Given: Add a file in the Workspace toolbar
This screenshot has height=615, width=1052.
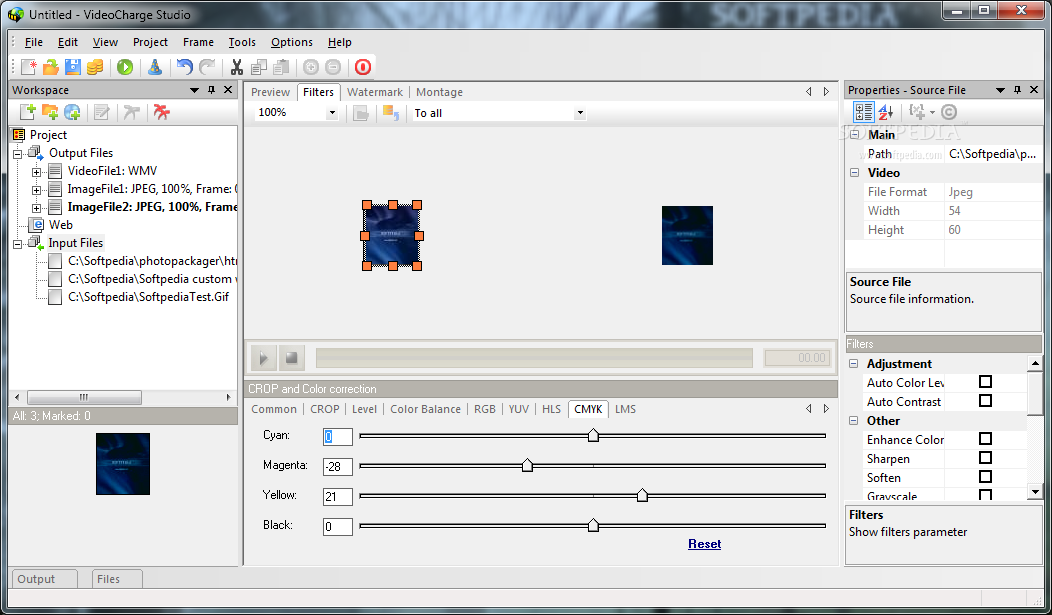Looking at the screenshot, I should (x=28, y=112).
